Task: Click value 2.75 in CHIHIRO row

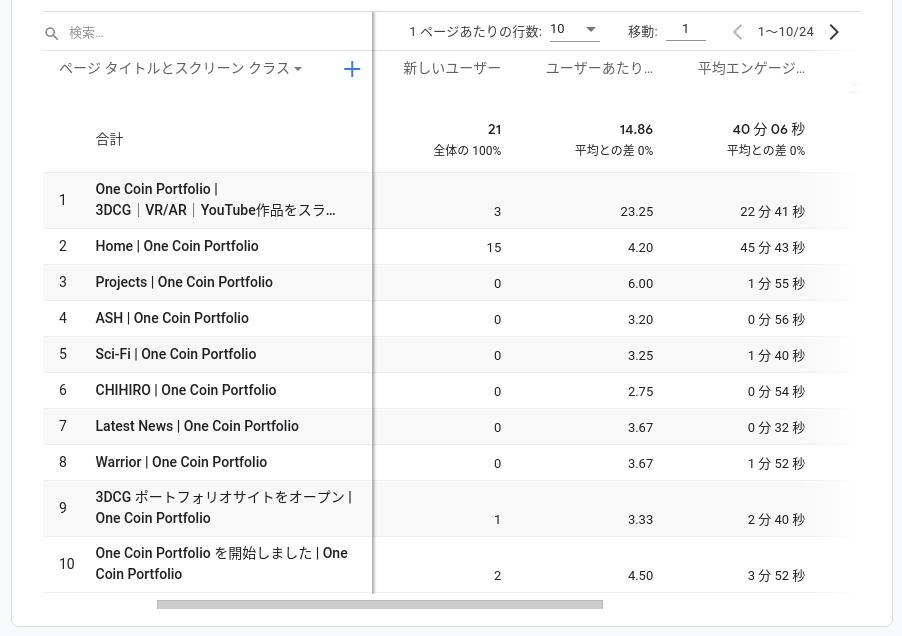Action: pos(640,392)
